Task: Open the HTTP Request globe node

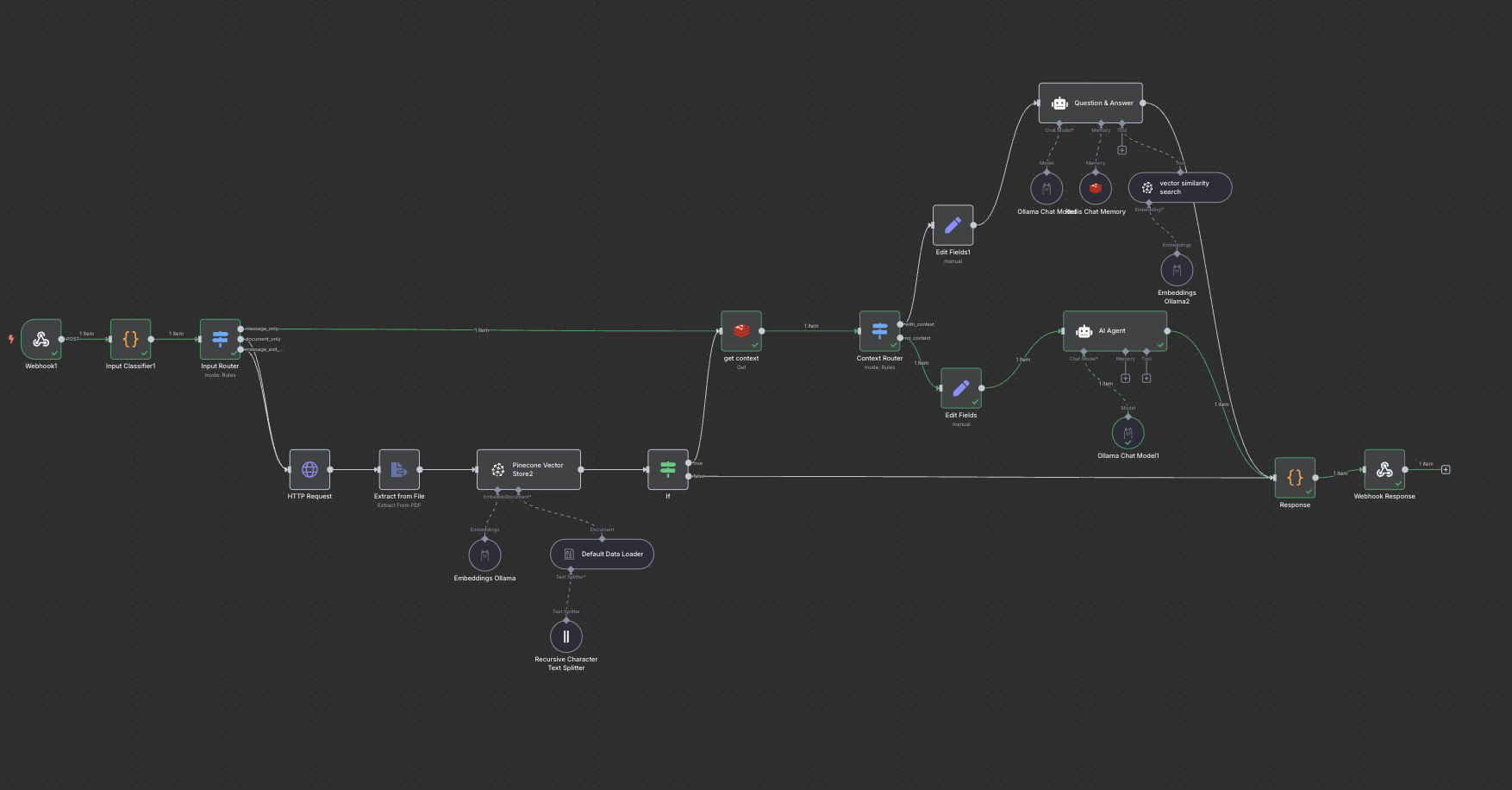Action: (x=309, y=469)
